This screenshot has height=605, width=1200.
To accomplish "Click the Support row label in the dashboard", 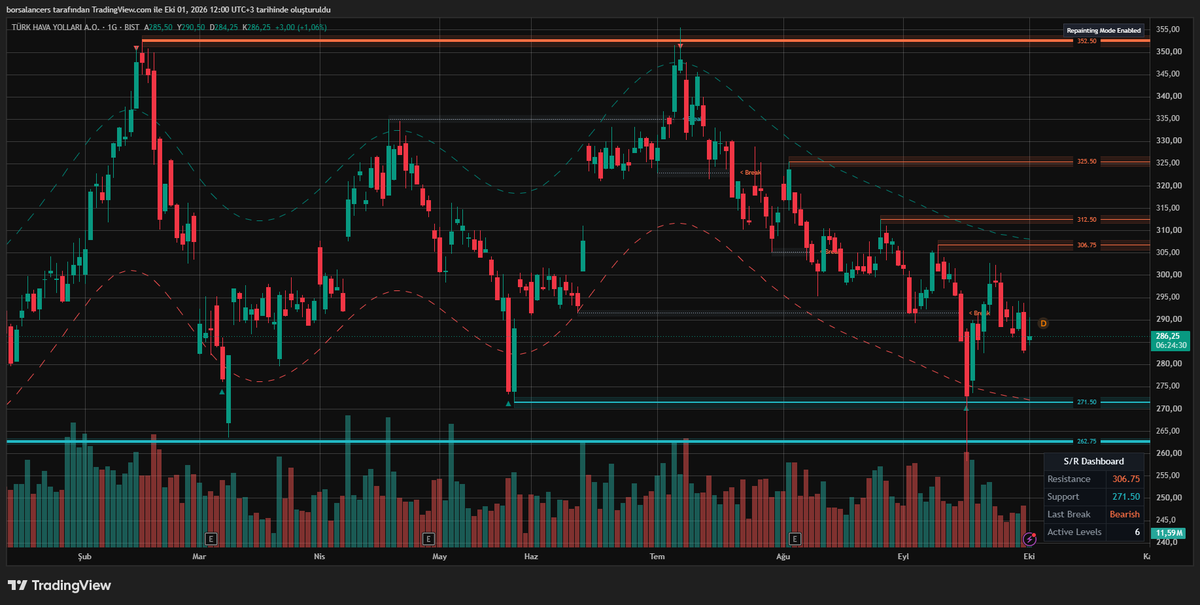I will coord(1064,497).
